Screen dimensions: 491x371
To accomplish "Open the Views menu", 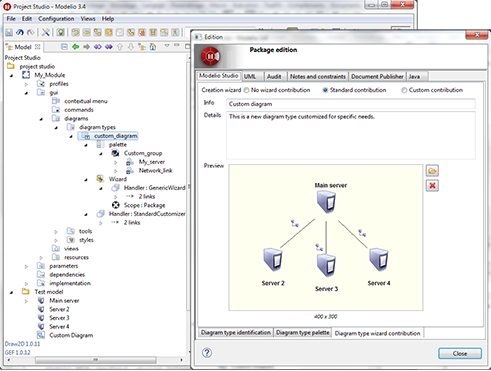I will [x=88, y=19].
